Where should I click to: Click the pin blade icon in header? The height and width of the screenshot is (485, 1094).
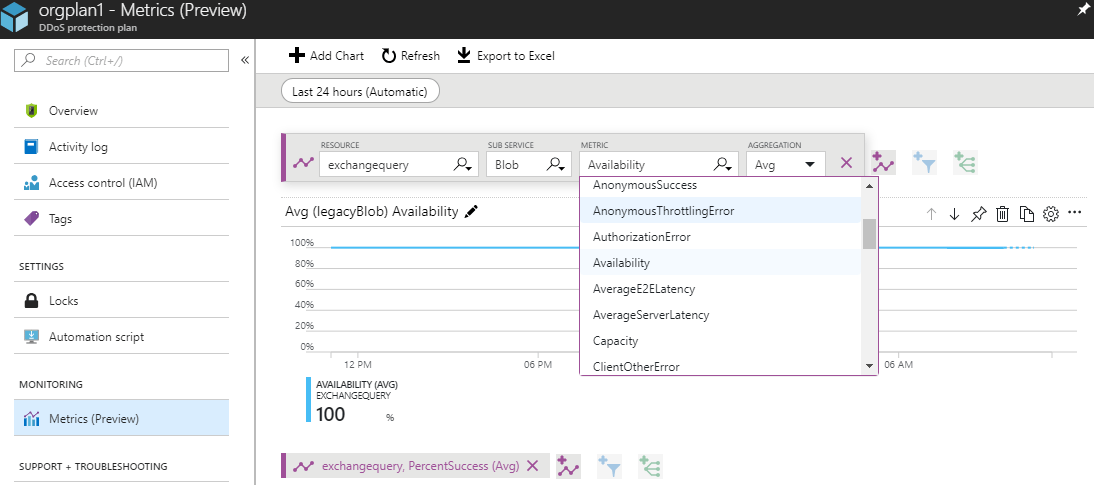1084,10
